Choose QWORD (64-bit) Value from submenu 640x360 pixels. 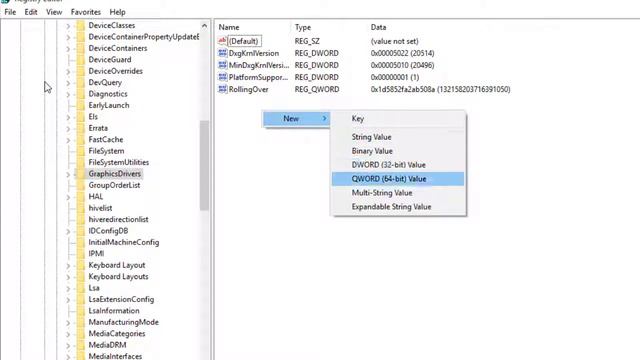tap(398, 179)
